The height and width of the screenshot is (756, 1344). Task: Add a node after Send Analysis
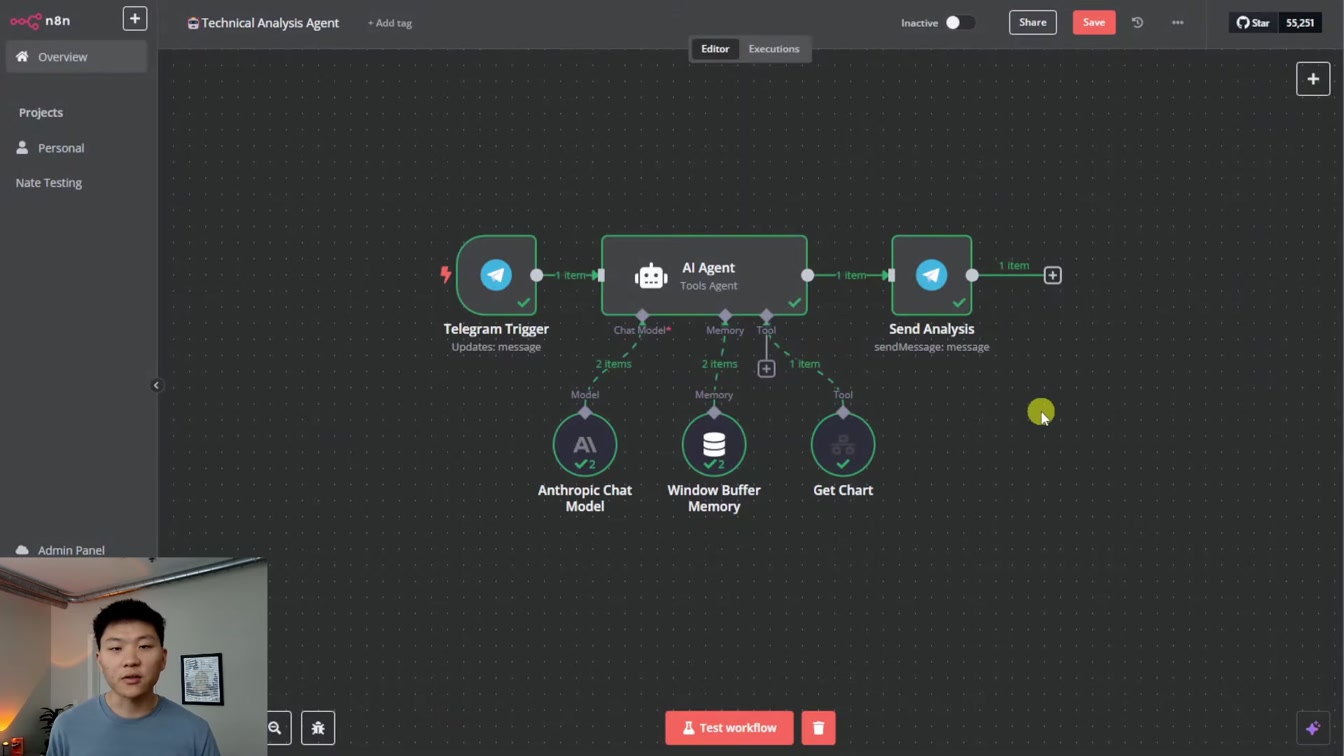1052,275
